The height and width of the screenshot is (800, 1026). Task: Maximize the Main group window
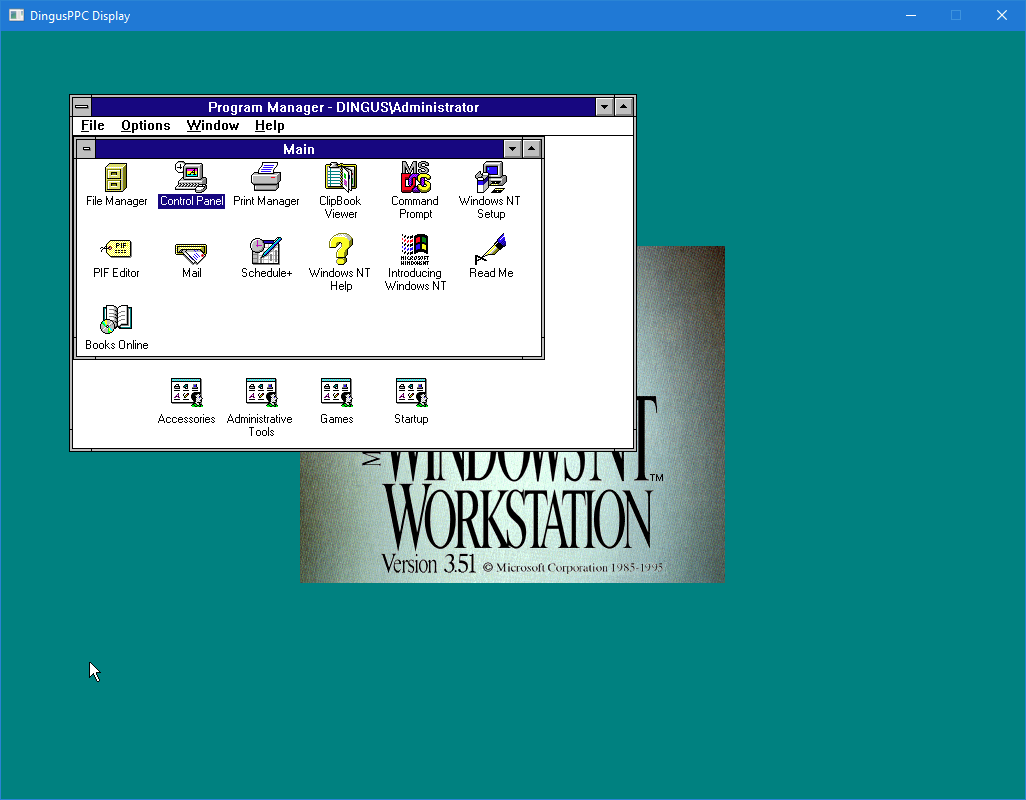tap(532, 149)
